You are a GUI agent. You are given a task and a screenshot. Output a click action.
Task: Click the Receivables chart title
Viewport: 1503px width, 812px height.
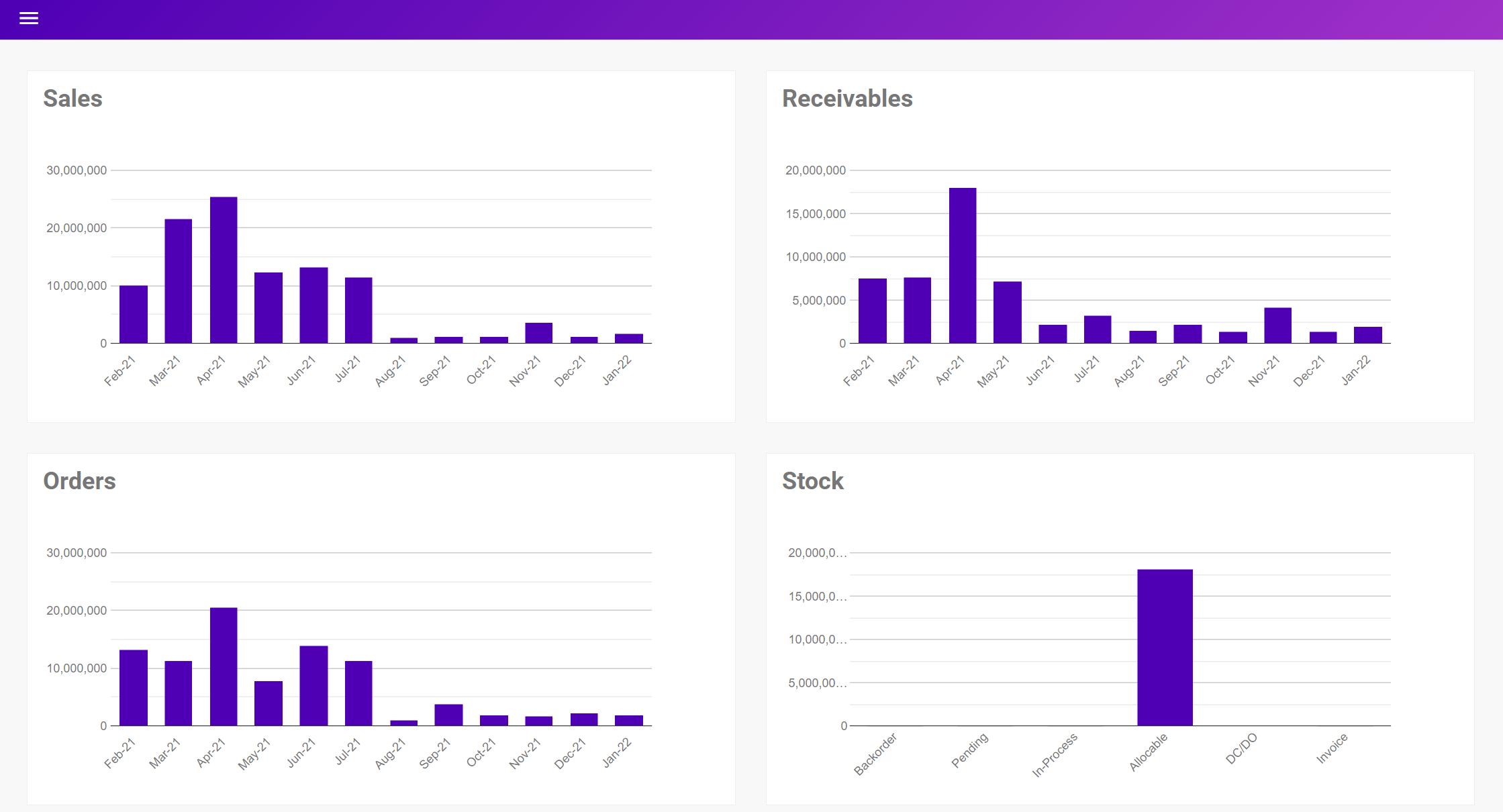click(x=847, y=99)
